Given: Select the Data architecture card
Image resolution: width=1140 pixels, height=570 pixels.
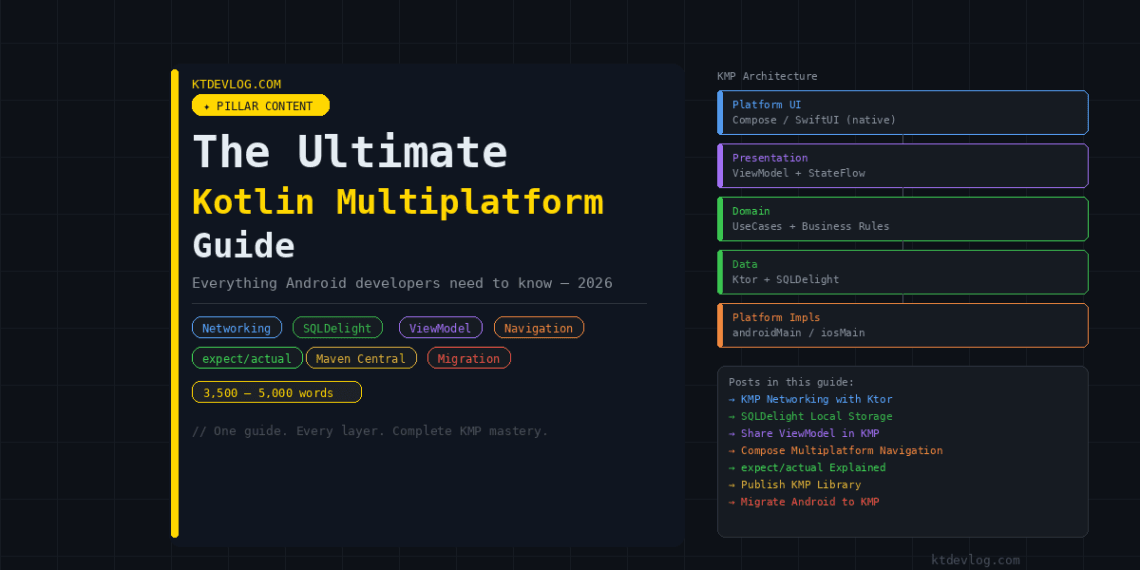Looking at the screenshot, I should [902, 272].
